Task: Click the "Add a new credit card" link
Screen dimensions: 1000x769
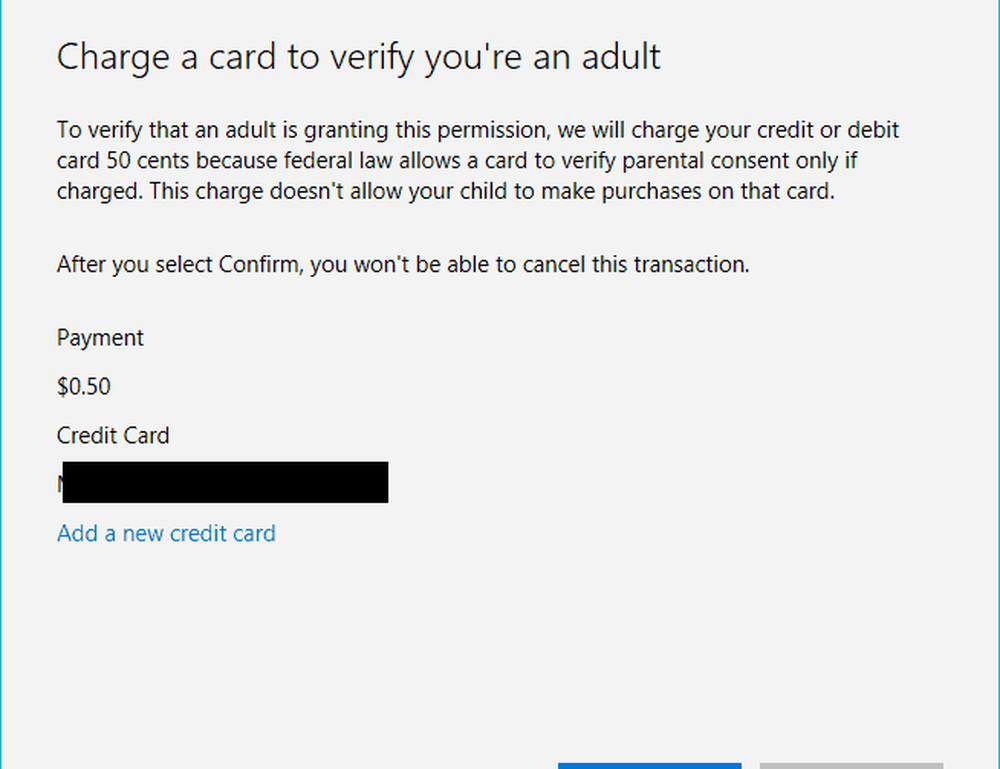Action: (x=166, y=534)
